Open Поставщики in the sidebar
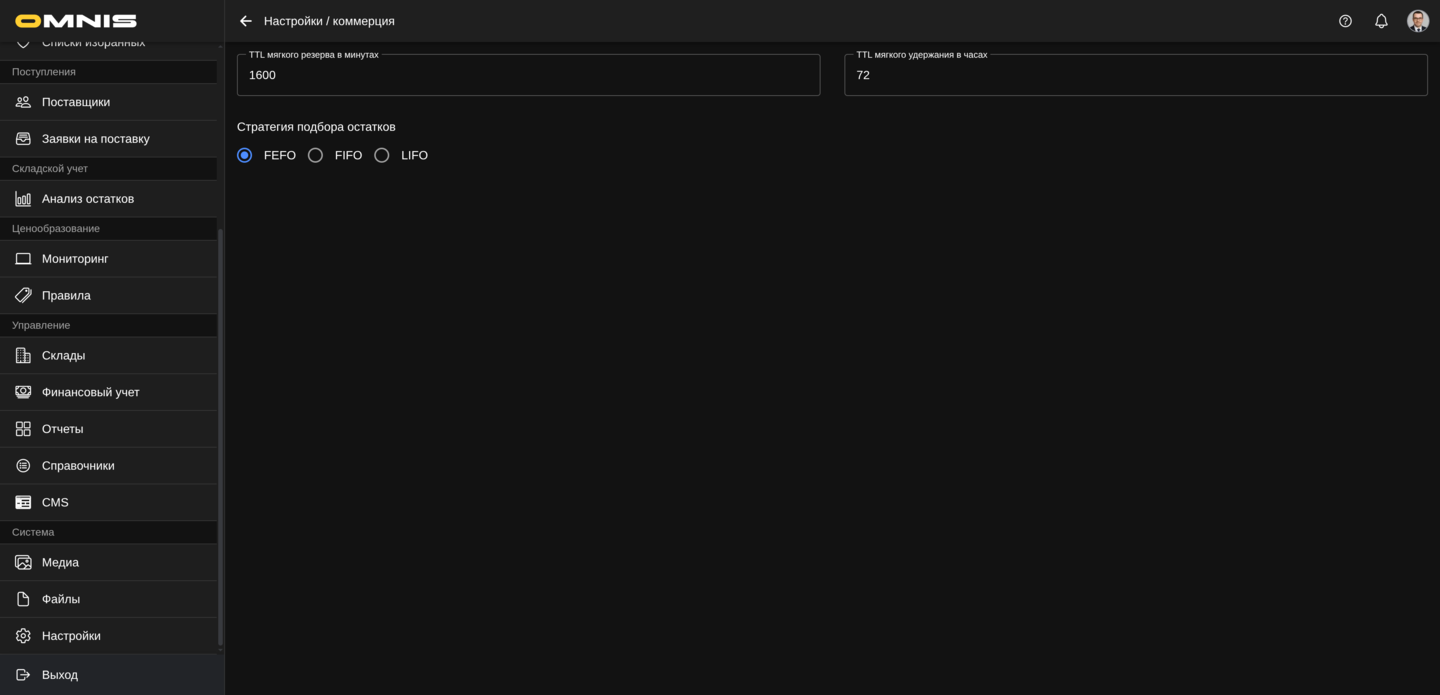The image size is (1440, 695). (76, 102)
